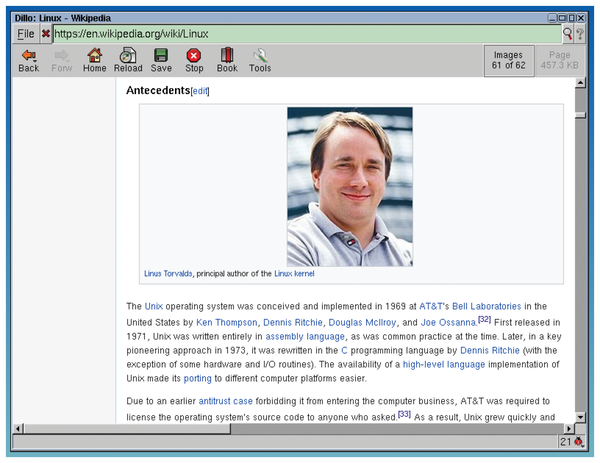600x463 pixels.
Task: Close the Dillo window
Action: point(581,18)
